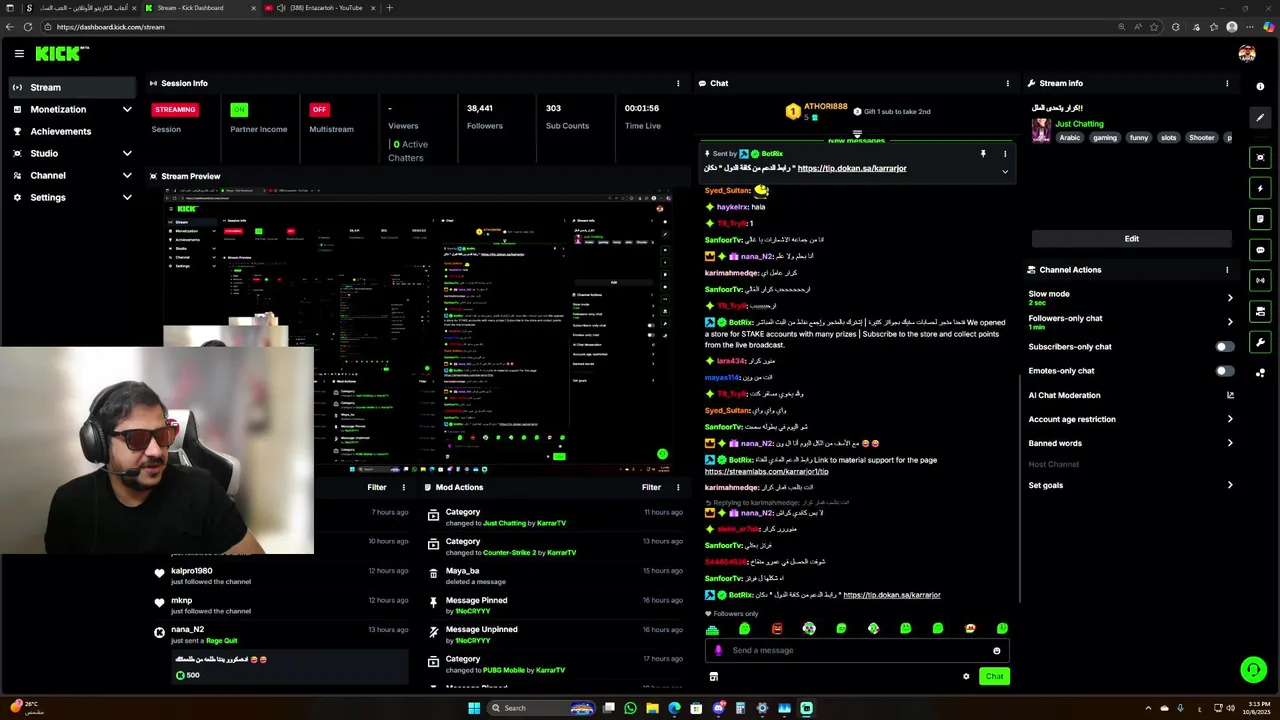Open Achievements in the sidebar

(72, 131)
